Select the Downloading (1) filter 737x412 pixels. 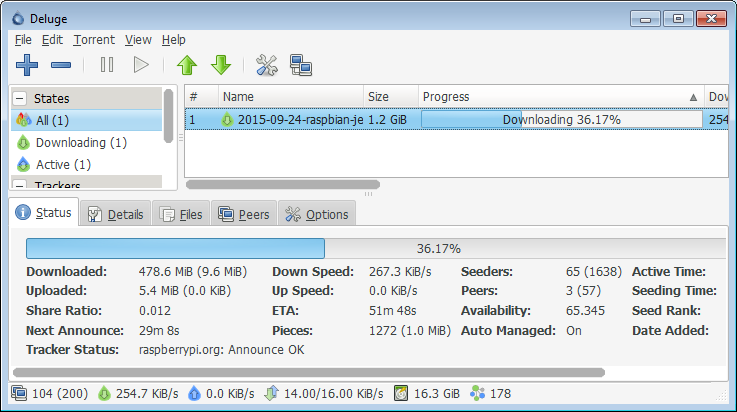80,142
